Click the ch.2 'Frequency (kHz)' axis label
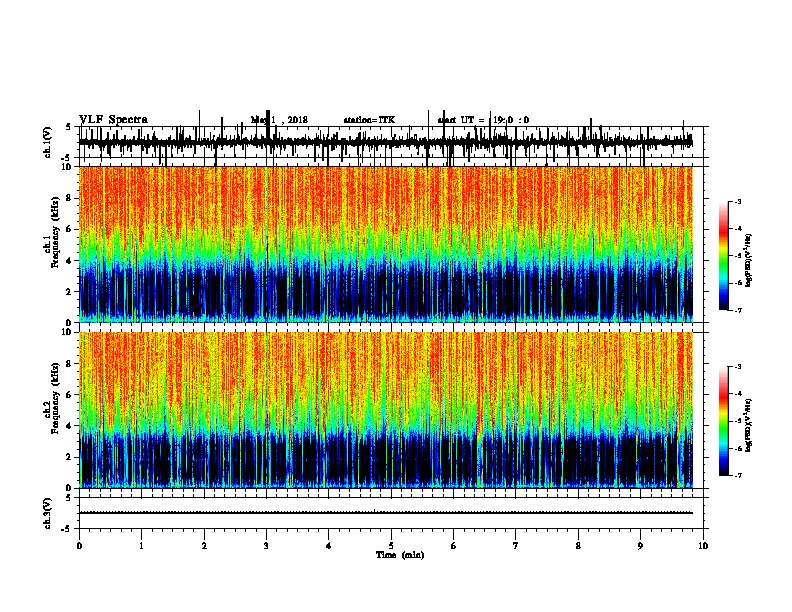 point(56,398)
